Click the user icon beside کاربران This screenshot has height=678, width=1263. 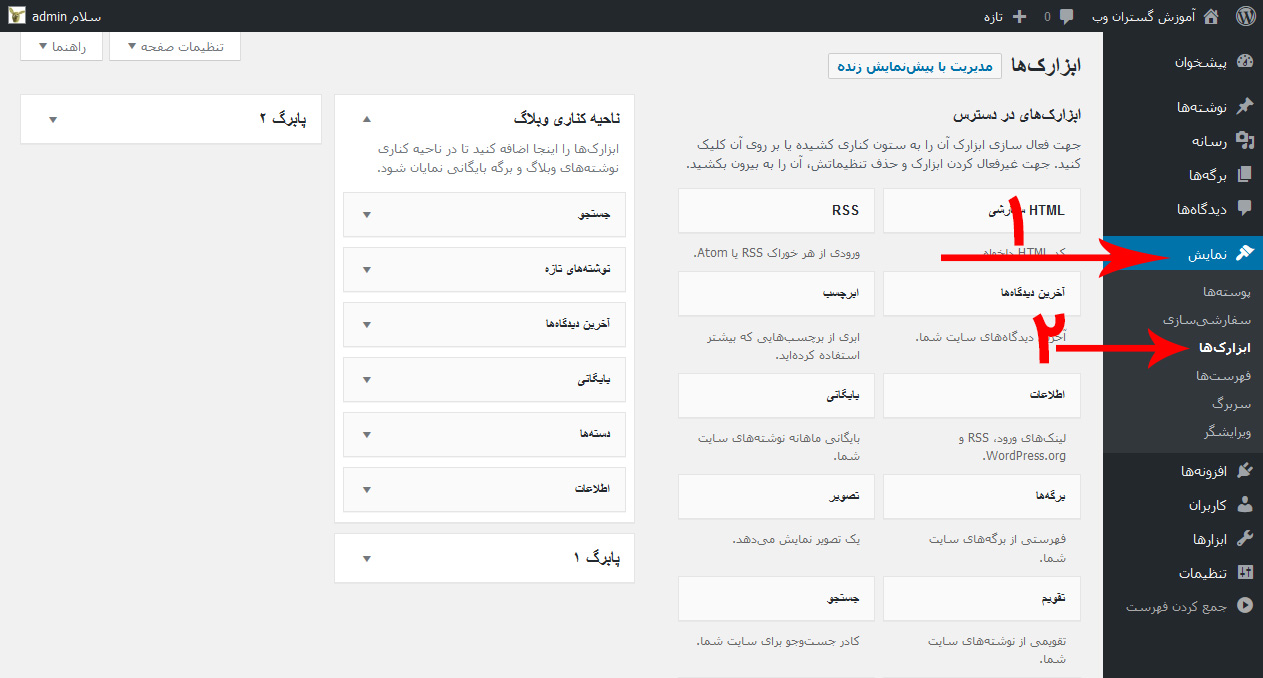pos(1245,505)
